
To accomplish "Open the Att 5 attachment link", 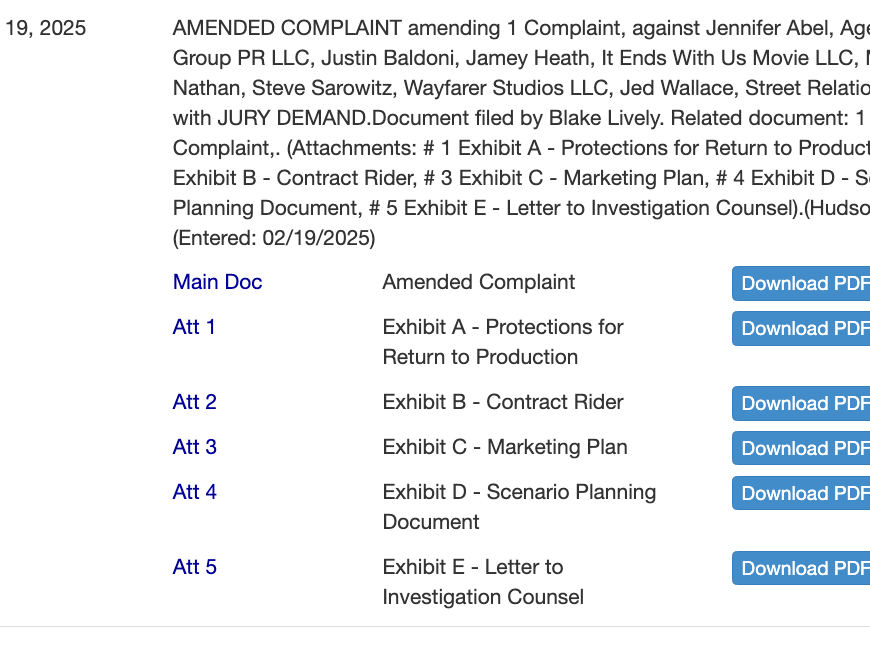I will (194, 567).
